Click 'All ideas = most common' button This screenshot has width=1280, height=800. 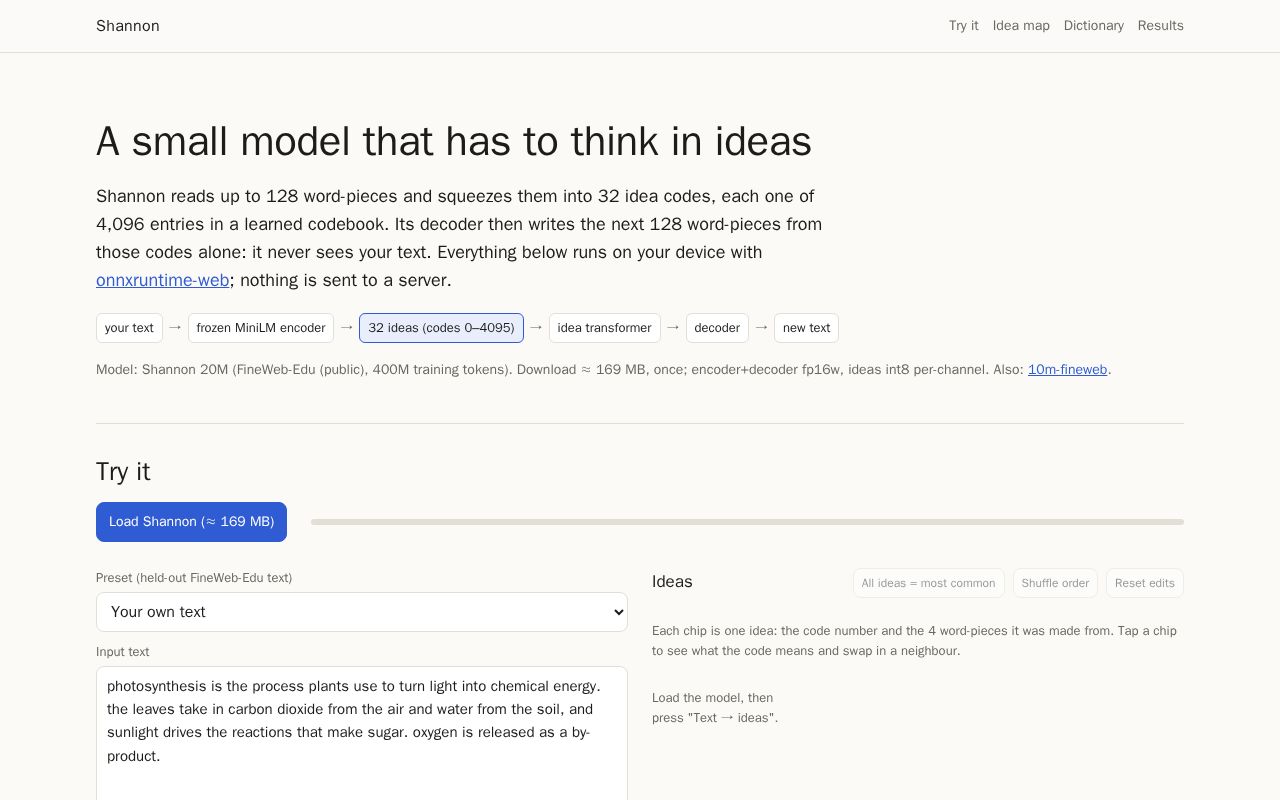point(929,583)
